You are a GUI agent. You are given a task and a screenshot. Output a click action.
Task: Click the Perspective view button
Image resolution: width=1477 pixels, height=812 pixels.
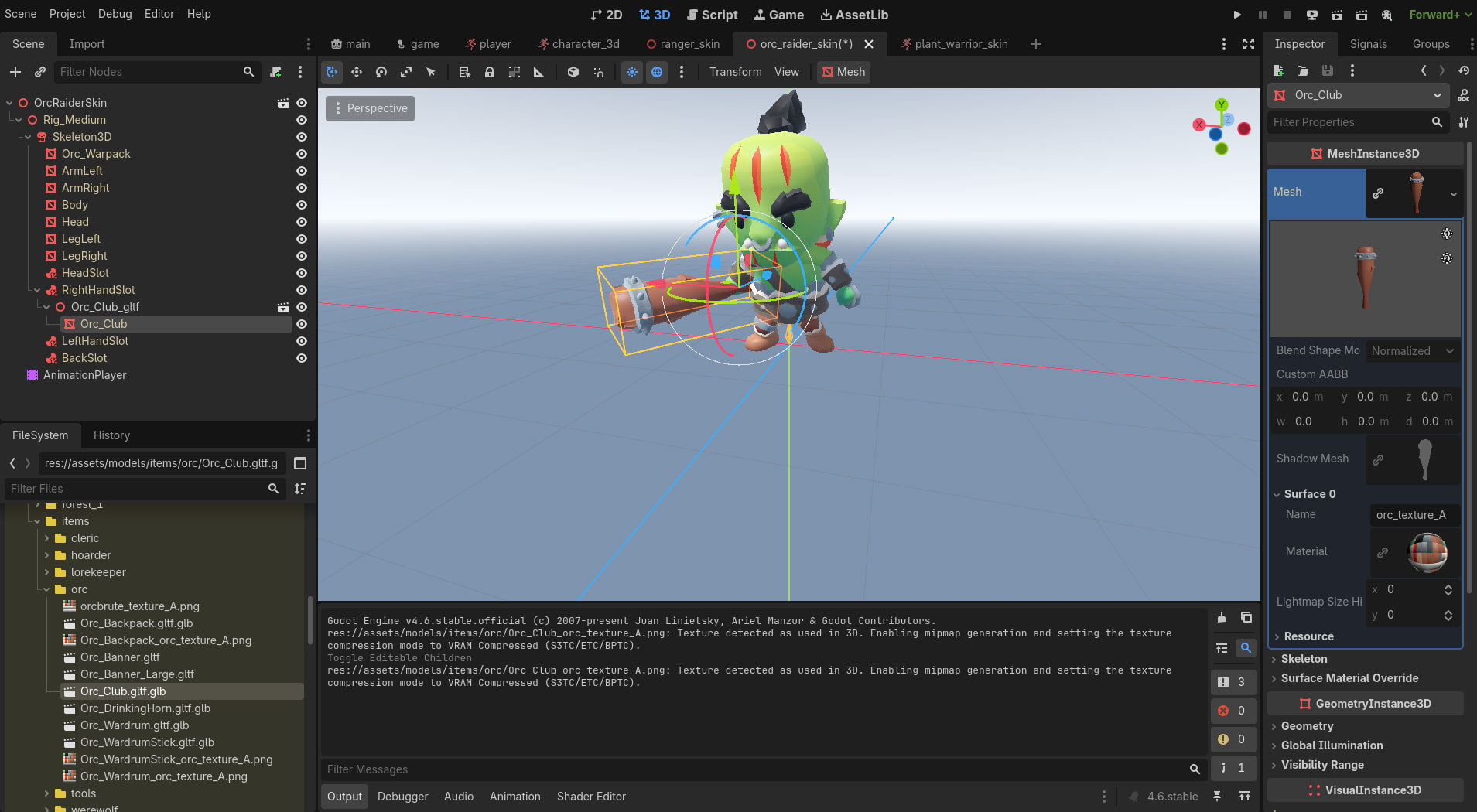[x=370, y=108]
